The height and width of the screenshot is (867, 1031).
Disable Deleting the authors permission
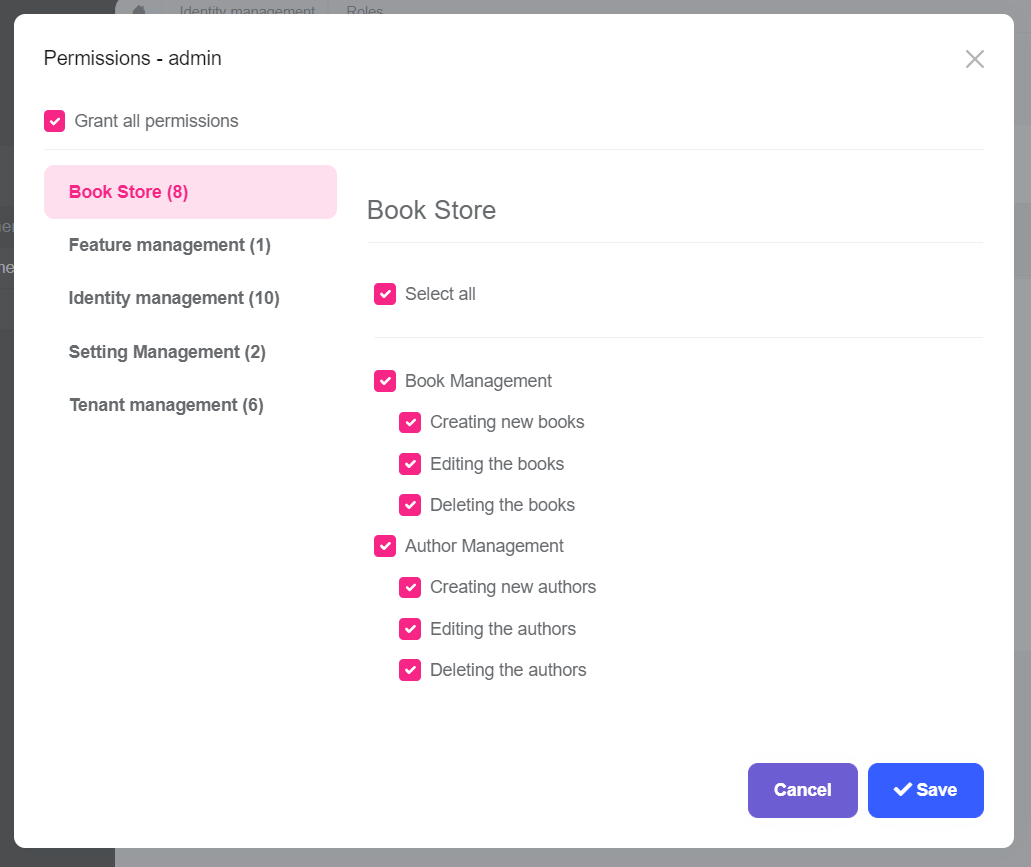click(x=410, y=670)
